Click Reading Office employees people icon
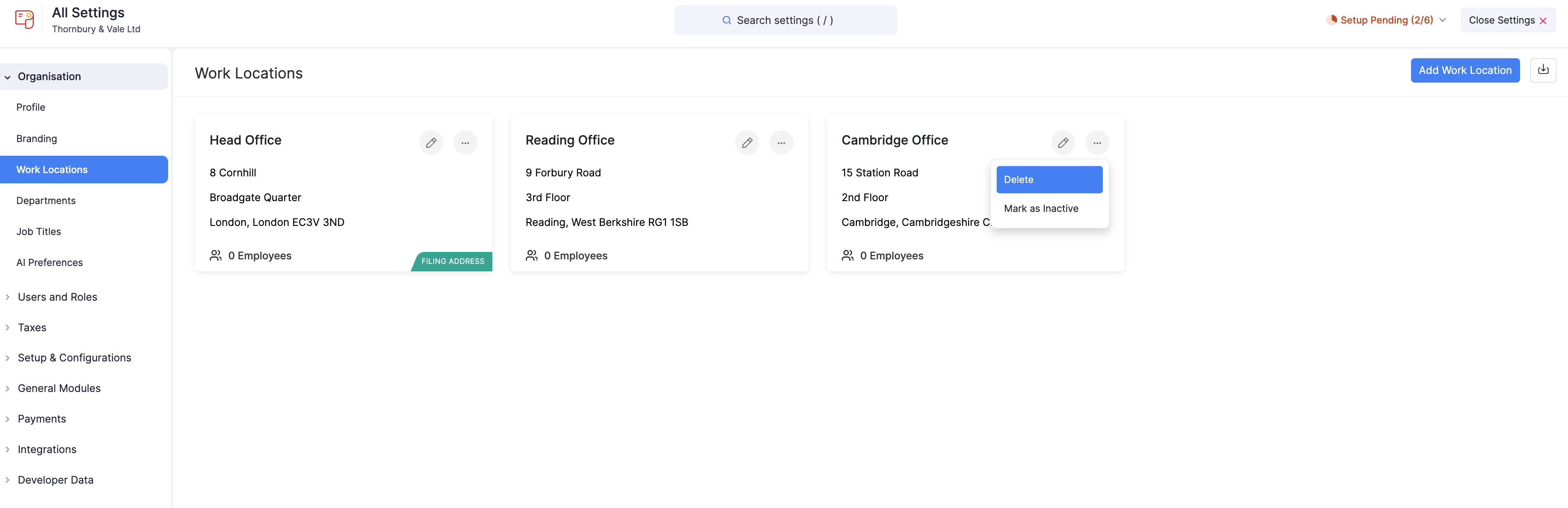1568x508 pixels. 531,256
